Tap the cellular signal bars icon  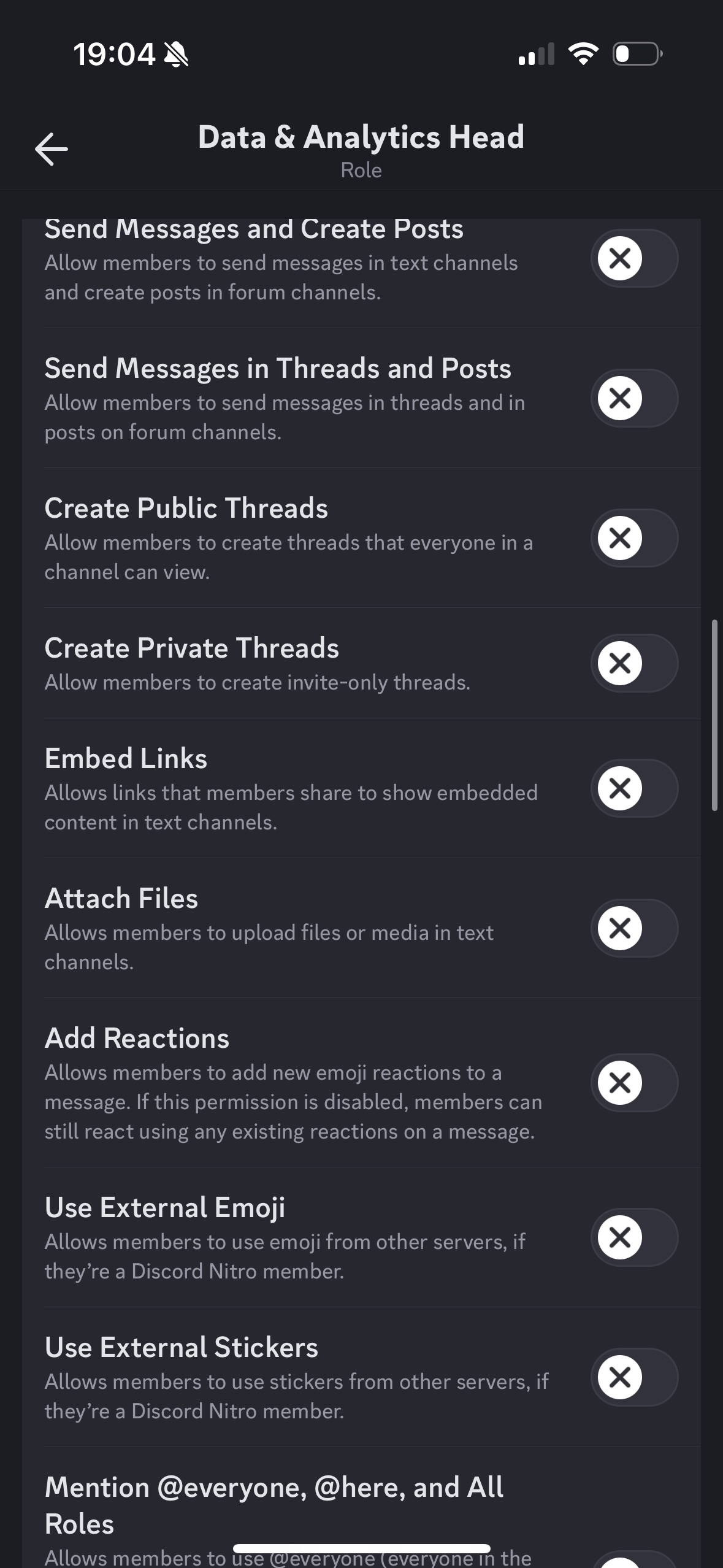click(x=536, y=54)
